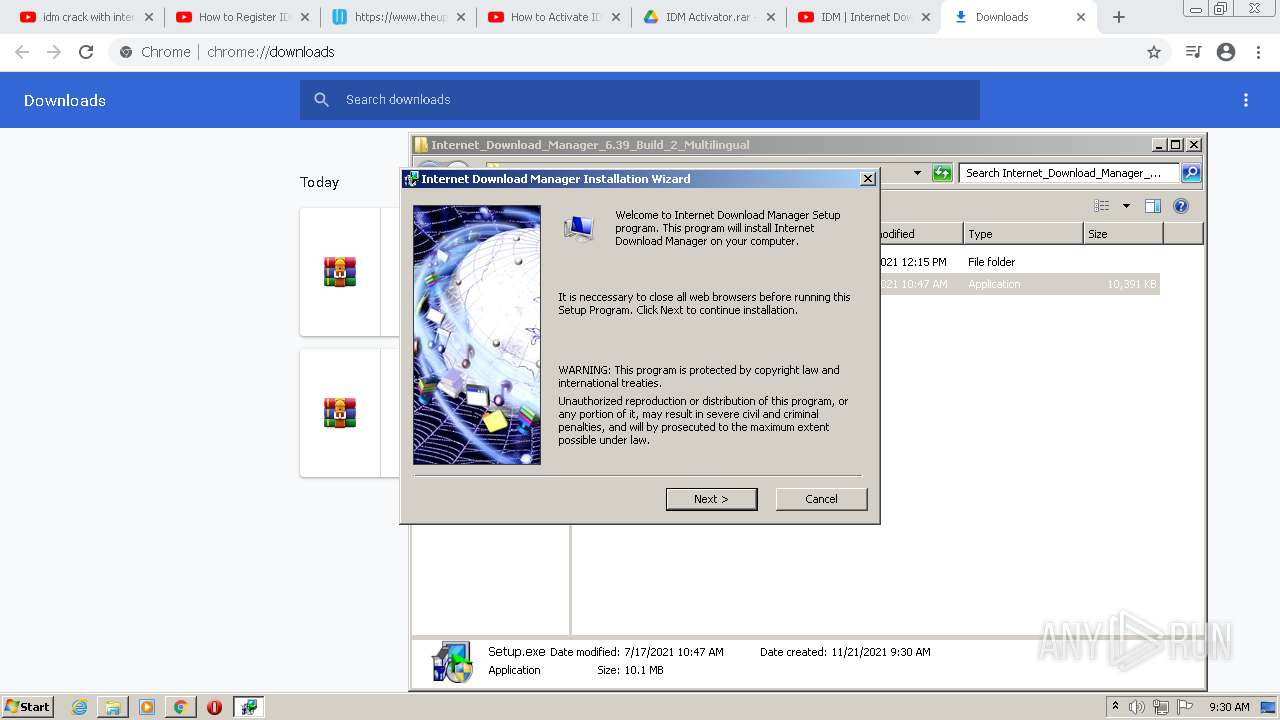Switch to Chrome from the taskbar
The width and height of the screenshot is (1280, 720).
coord(180,707)
